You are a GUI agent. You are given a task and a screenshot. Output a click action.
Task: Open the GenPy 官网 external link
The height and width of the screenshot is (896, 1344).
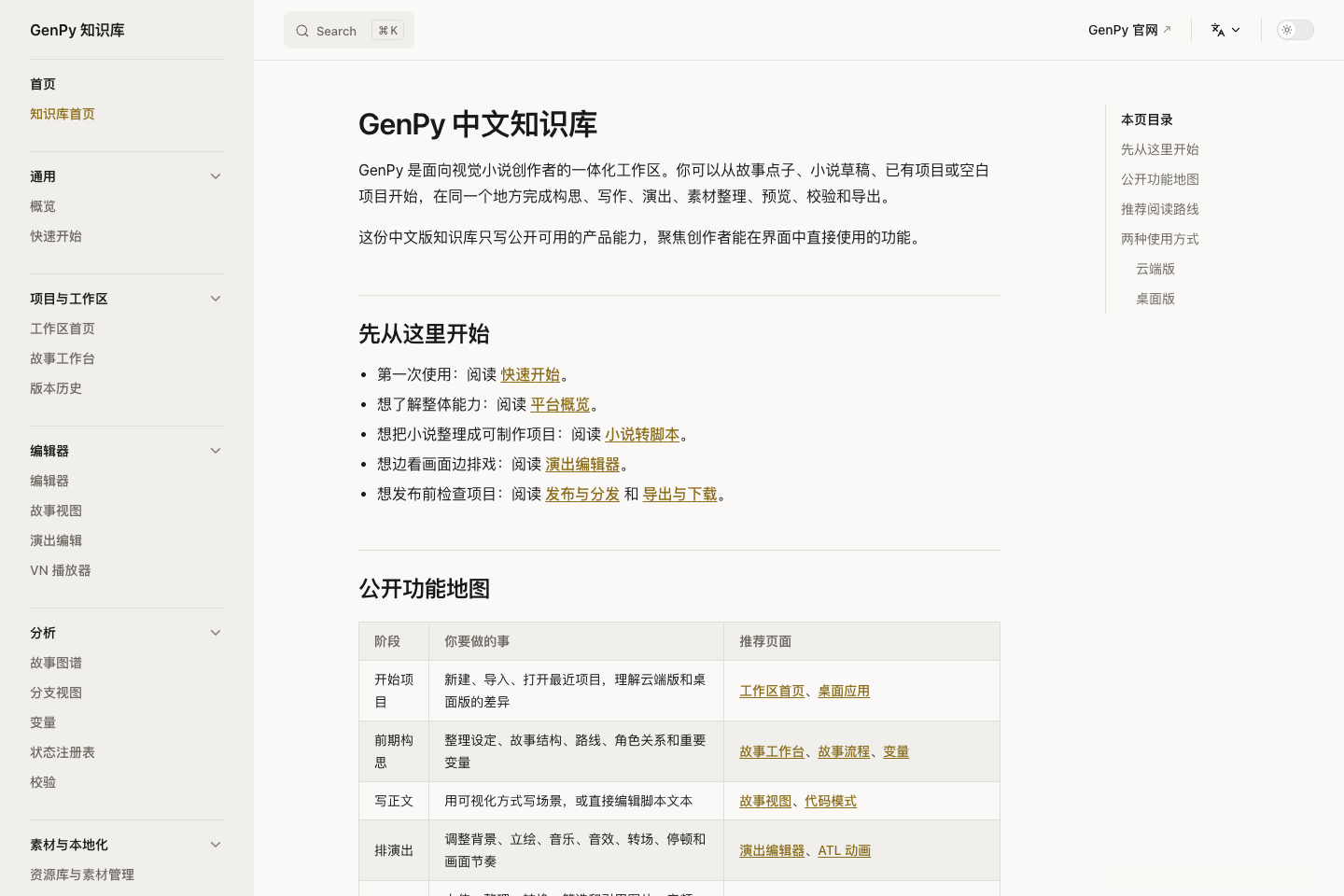pos(1129,30)
